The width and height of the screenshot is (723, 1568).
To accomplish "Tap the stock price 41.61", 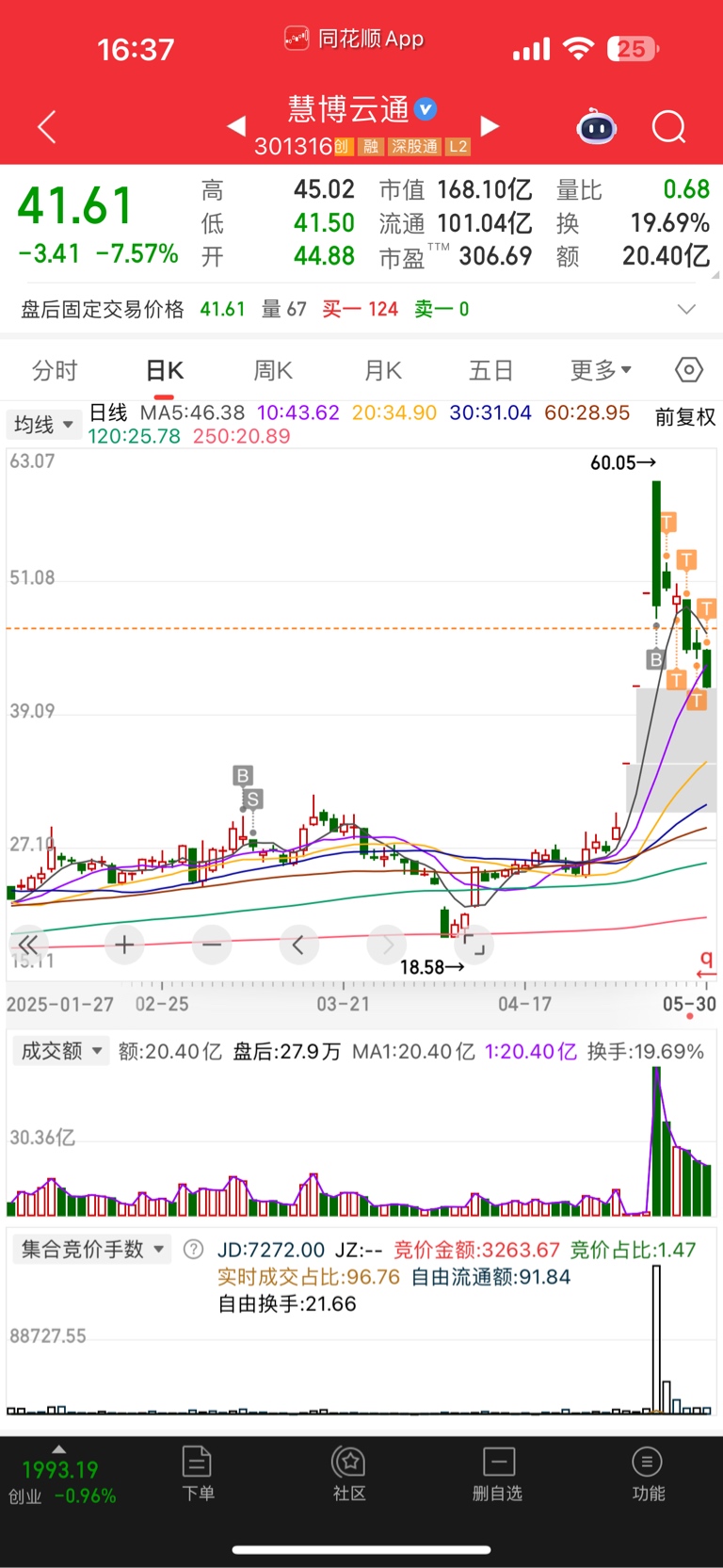I will 75,206.
